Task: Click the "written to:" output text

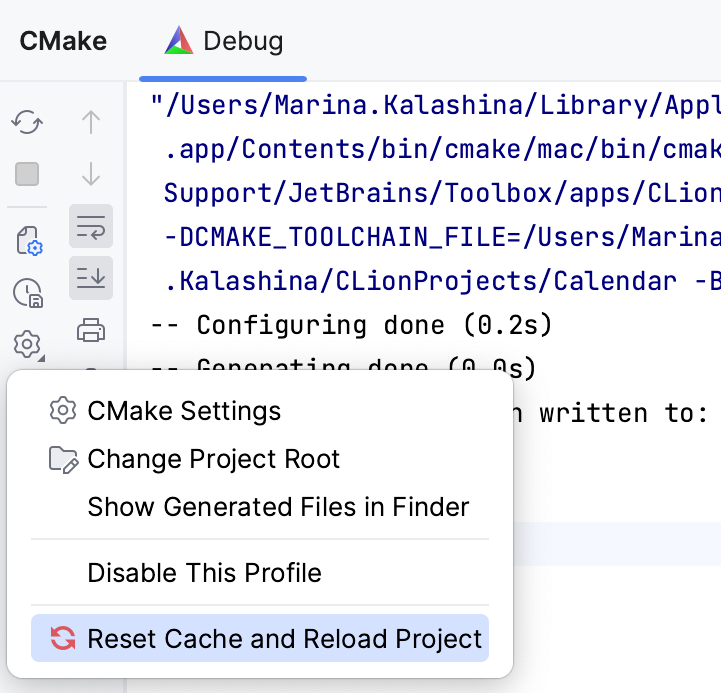Action: [x=624, y=413]
